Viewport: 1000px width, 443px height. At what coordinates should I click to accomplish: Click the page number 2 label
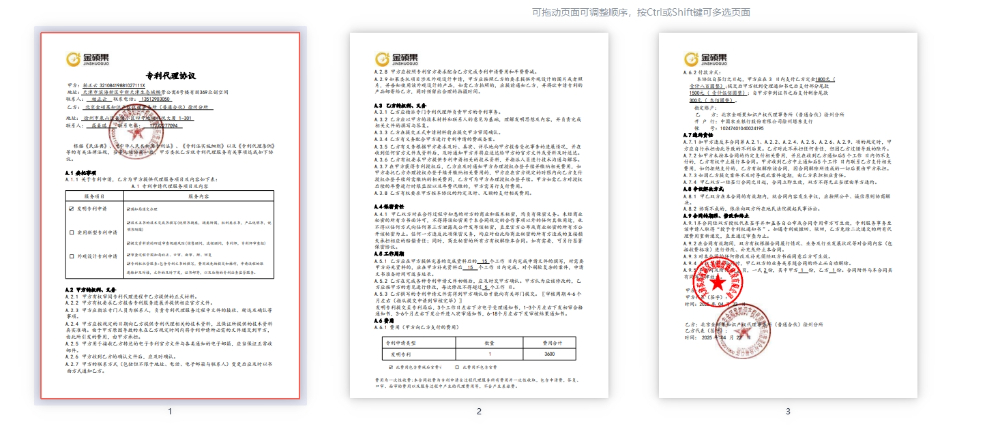click(x=479, y=411)
